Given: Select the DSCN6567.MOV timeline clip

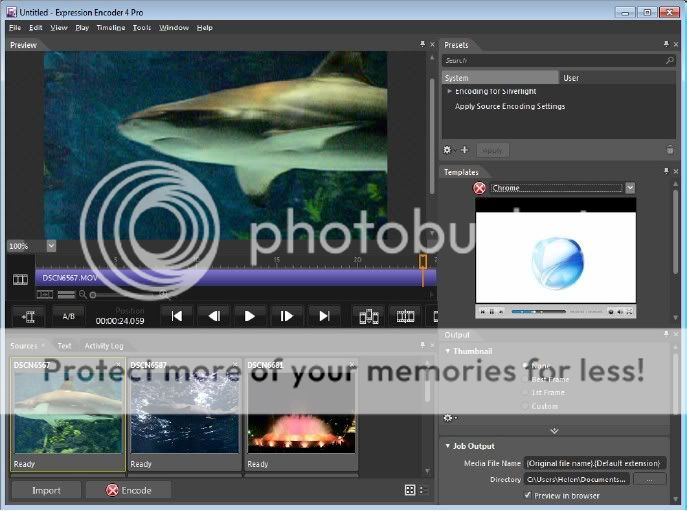Looking at the screenshot, I should click(x=236, y=278).
